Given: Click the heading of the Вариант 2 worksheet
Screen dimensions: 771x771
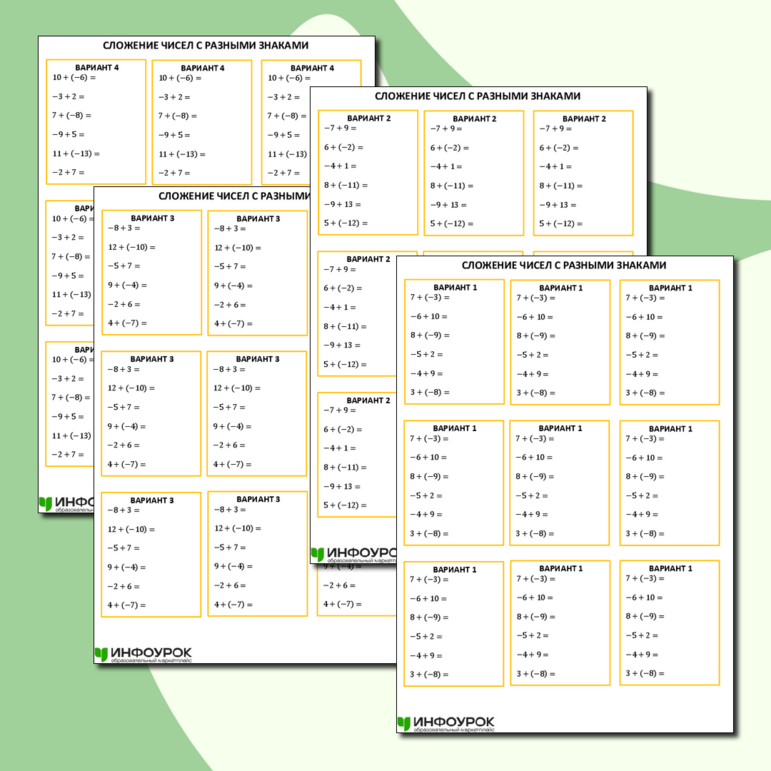Looking at the screenshot, I should coord(476,96).
